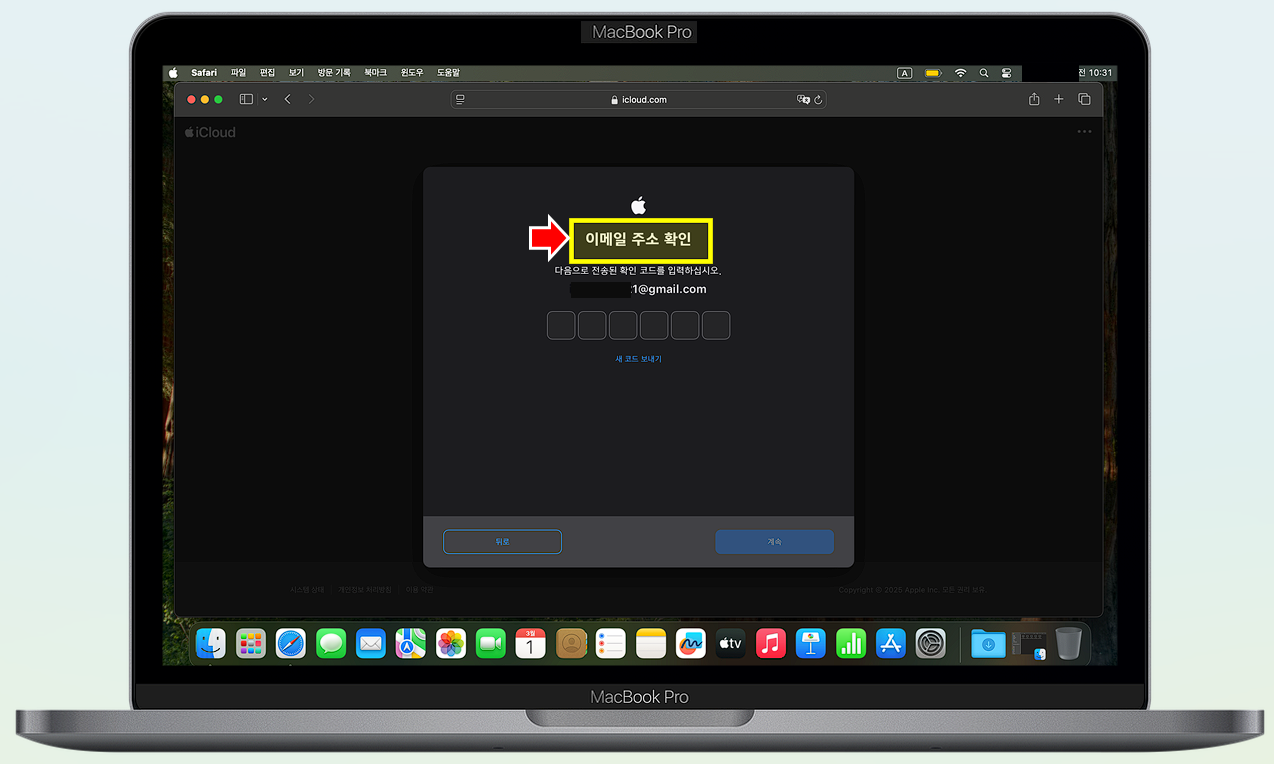Open the Apple TV app in the dock
This screenshot has height=764, width=1274.
click(731, 643)
